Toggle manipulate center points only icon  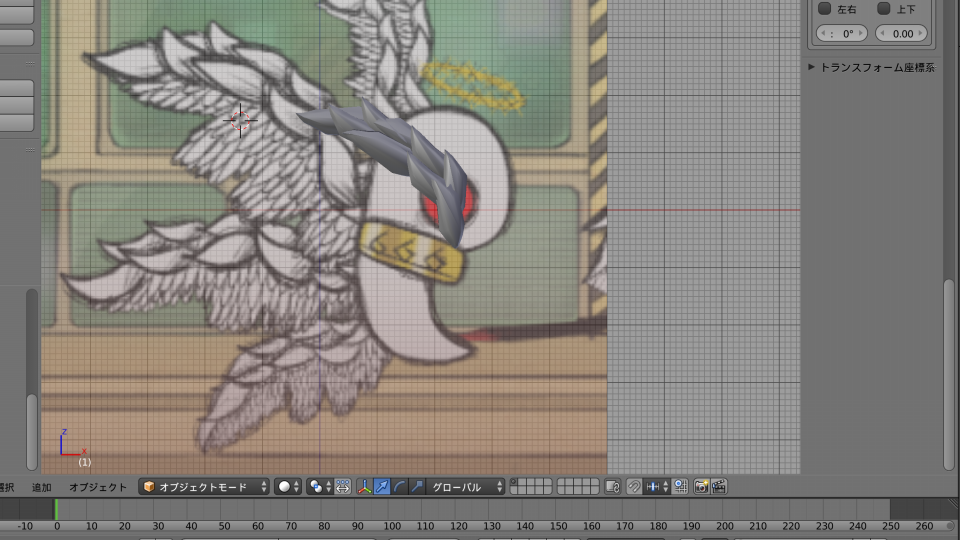pyautogui.click(x=343, y=487)
